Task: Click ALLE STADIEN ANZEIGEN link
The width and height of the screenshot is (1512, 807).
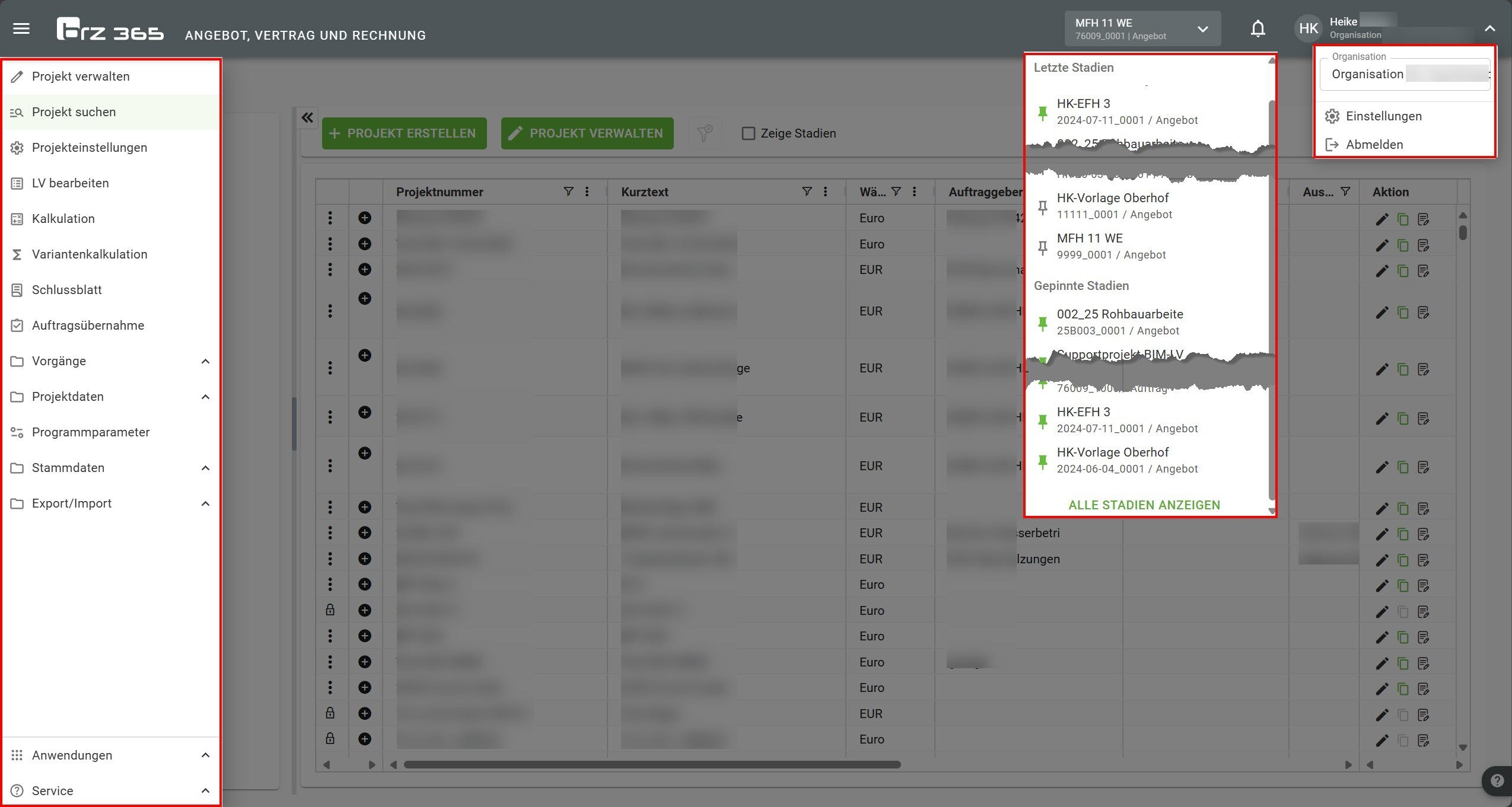Action: (x=1144, y=505)
